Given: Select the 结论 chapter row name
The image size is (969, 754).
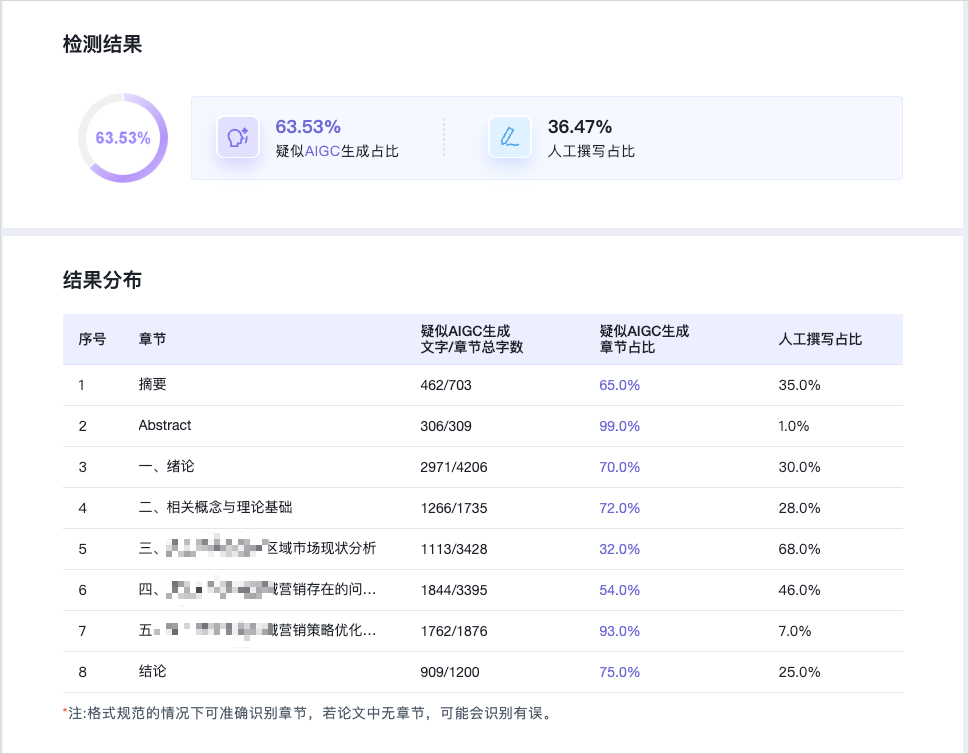Looking at the screenshot, I should pyautogui.click(x=153, y=672).
